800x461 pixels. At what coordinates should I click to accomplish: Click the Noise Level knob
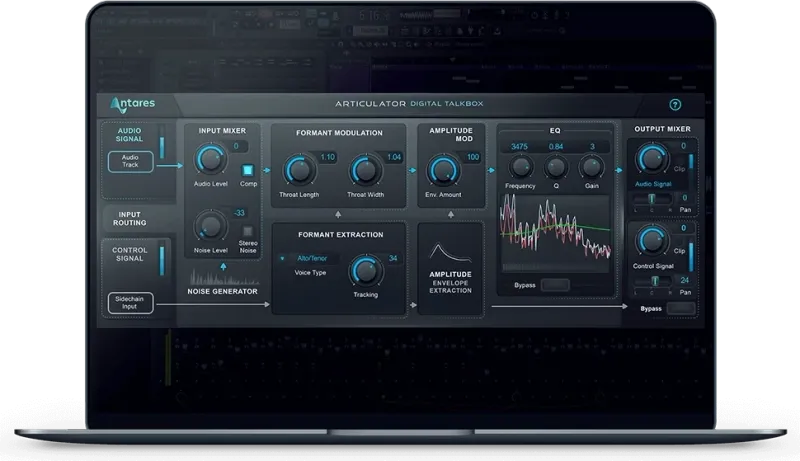point(211,224)
